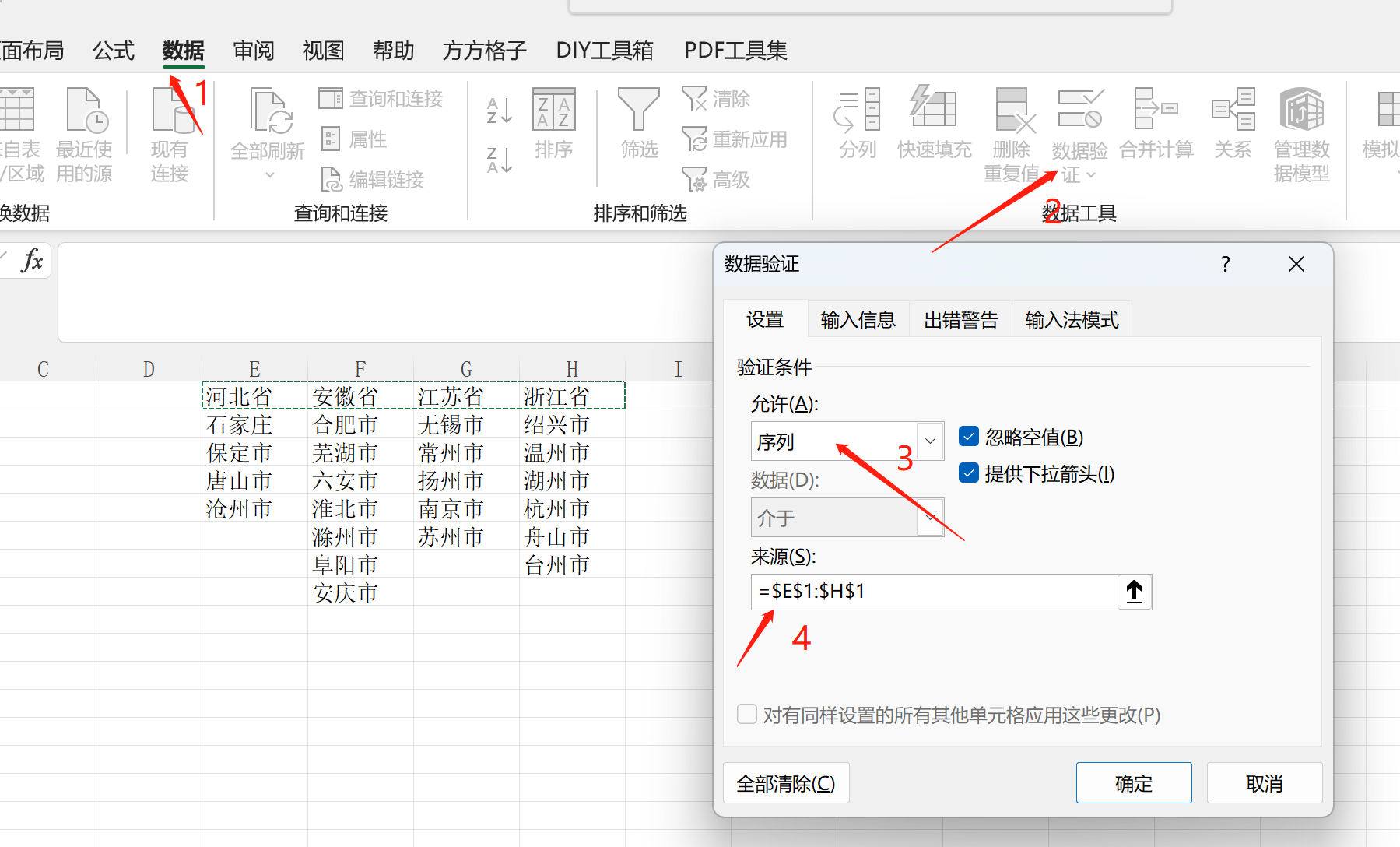Select the Settings (设置) dialog tab
Viewport: 1400px width, 847px height.
click(765, 319)
